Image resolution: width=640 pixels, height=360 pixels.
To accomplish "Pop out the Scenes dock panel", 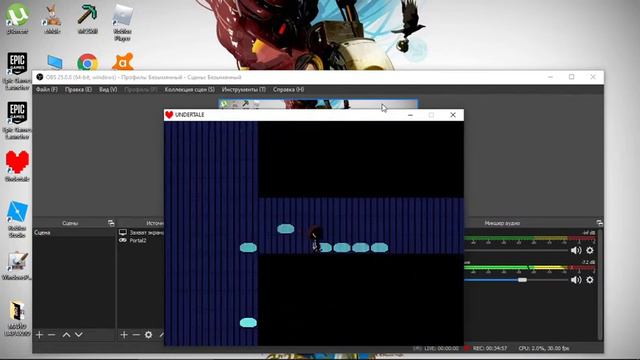I will click(111, 223).
